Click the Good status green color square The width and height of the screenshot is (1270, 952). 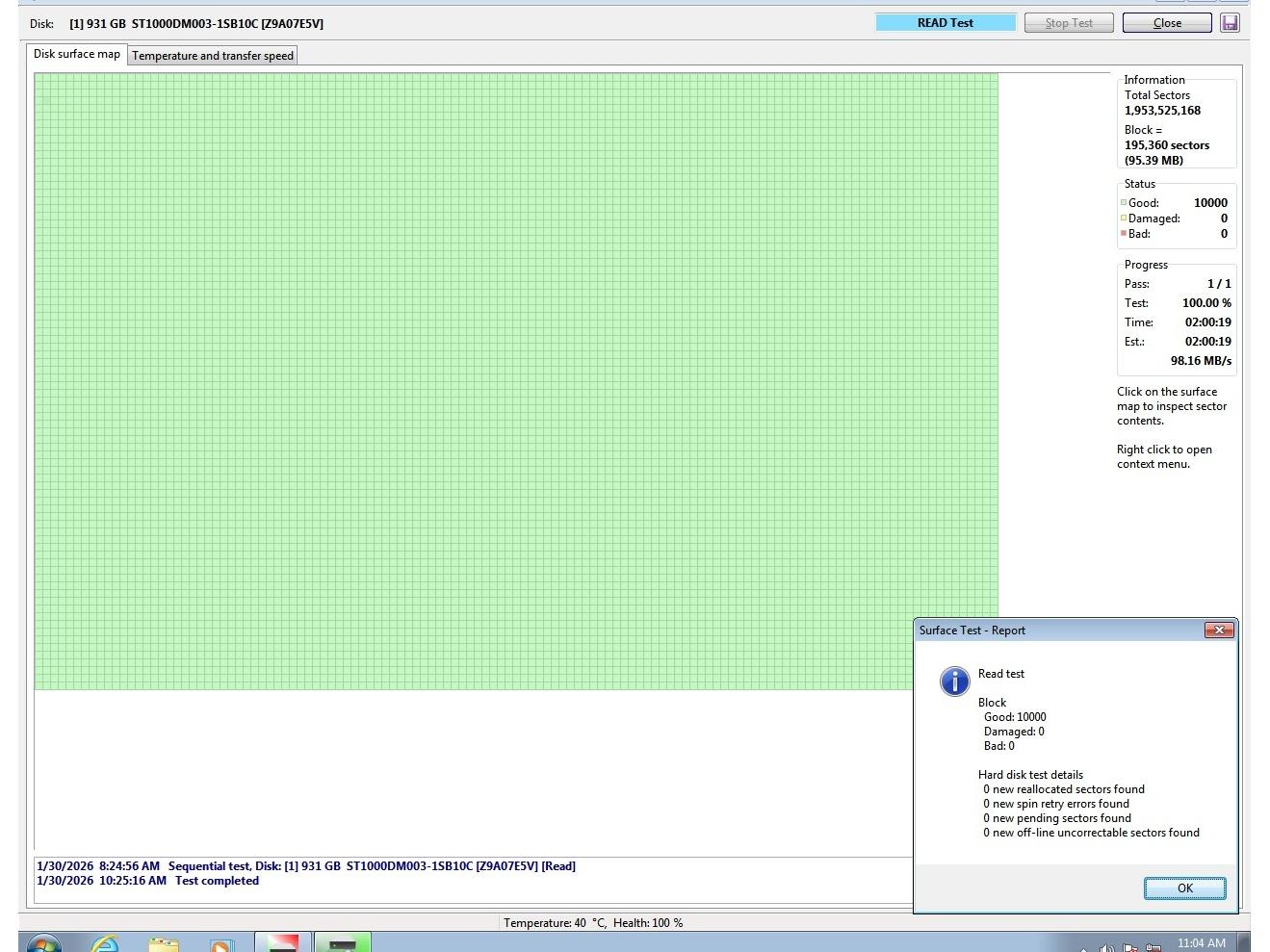point(1124,203)
